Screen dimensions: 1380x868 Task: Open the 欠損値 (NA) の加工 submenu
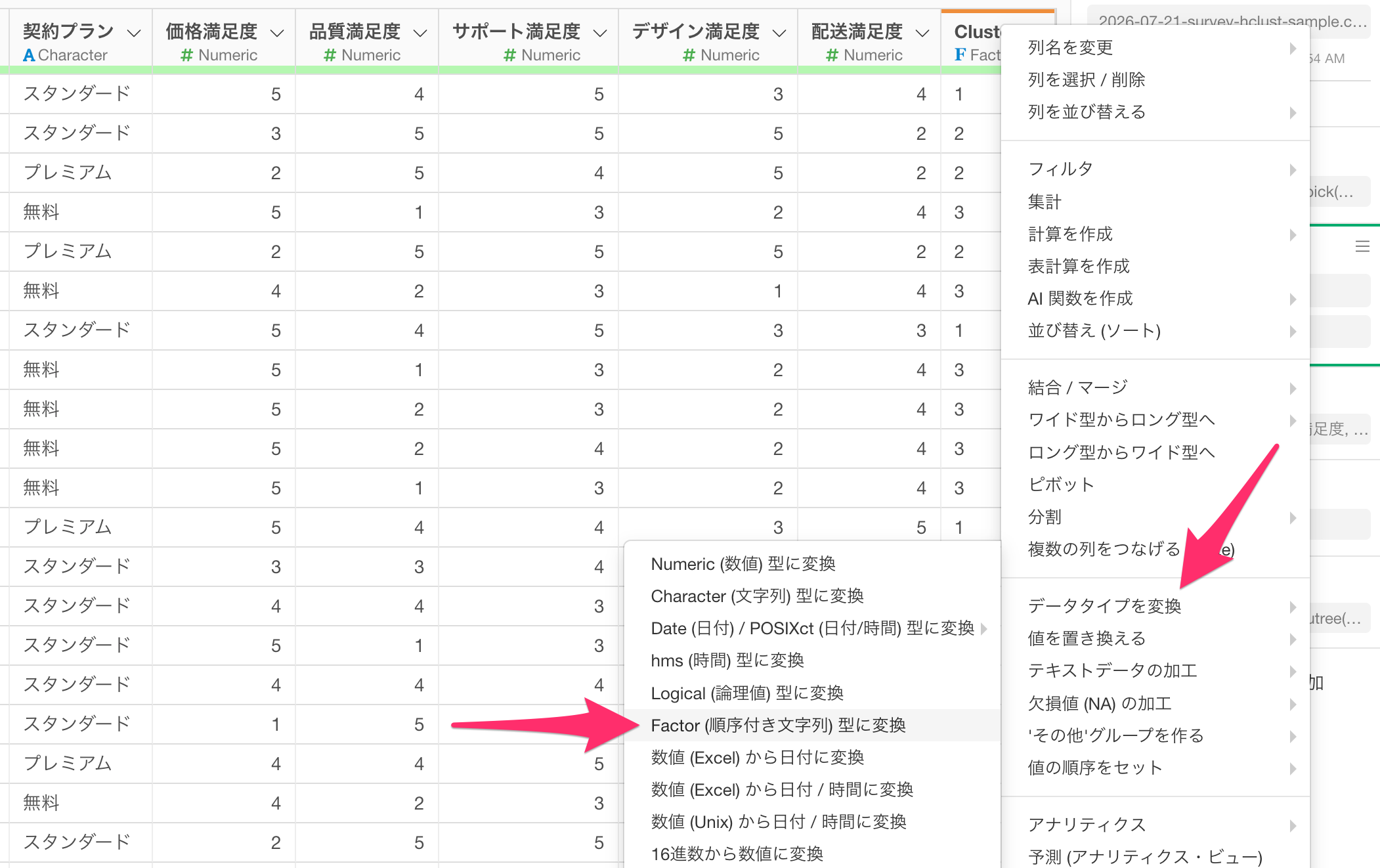[x=1155, y=703]
